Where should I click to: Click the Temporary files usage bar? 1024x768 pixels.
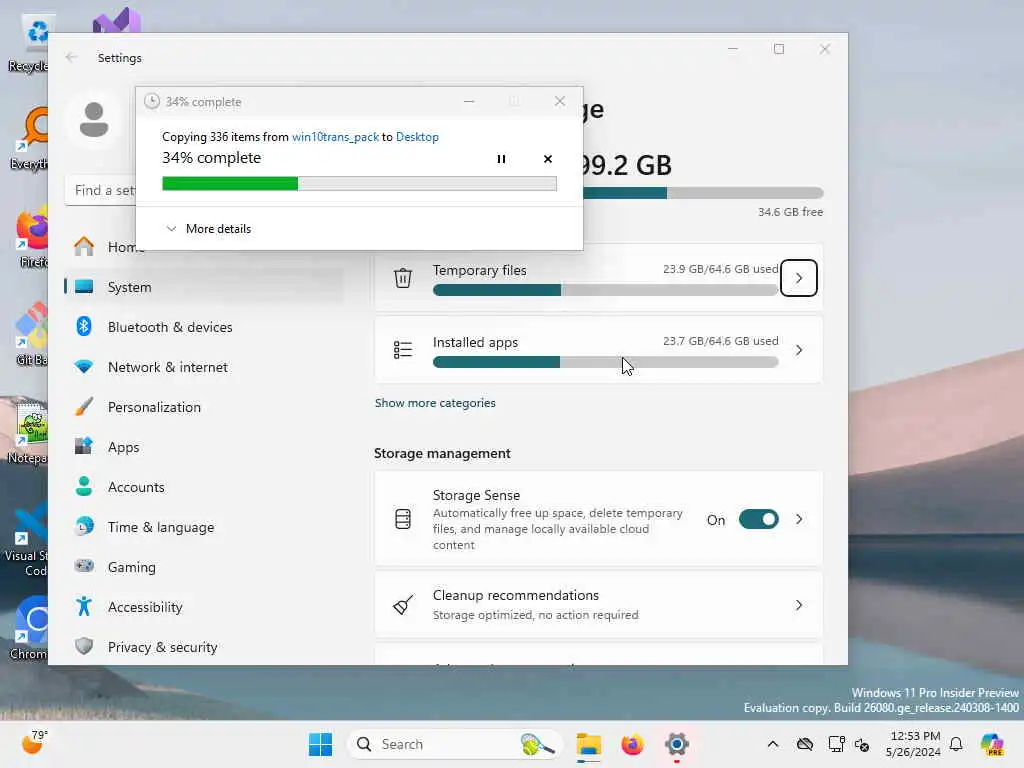[605, 290]
